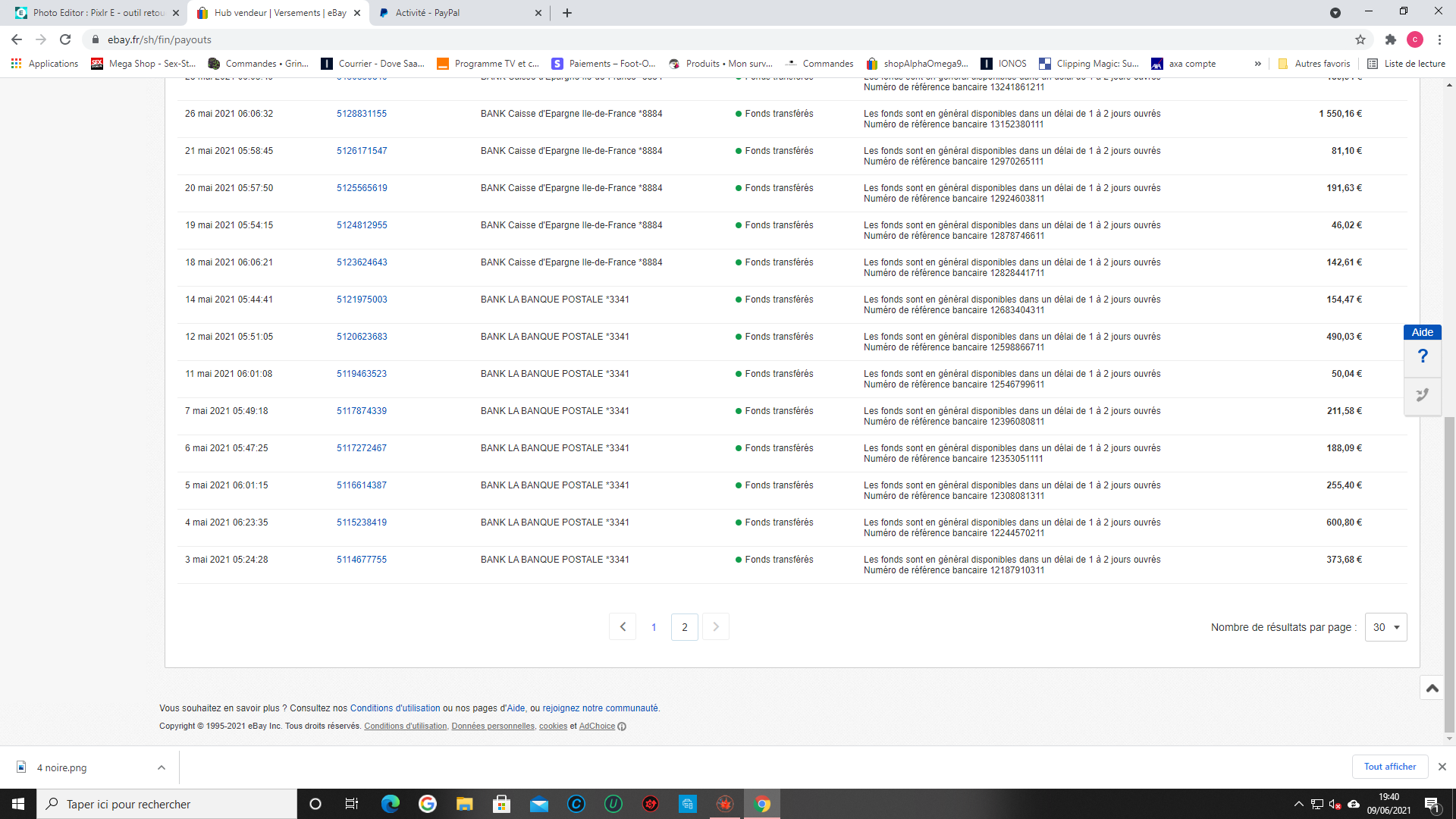Click the Tout afficher downloads button
1456x819 pixels.
click(x=1389, y=767)
